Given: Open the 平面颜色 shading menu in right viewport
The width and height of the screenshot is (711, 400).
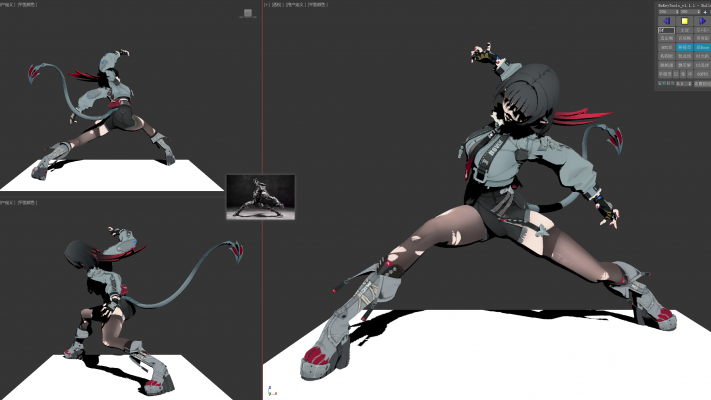Looking at the screenshot, I should pyautogui.click(x=319, y=5).
